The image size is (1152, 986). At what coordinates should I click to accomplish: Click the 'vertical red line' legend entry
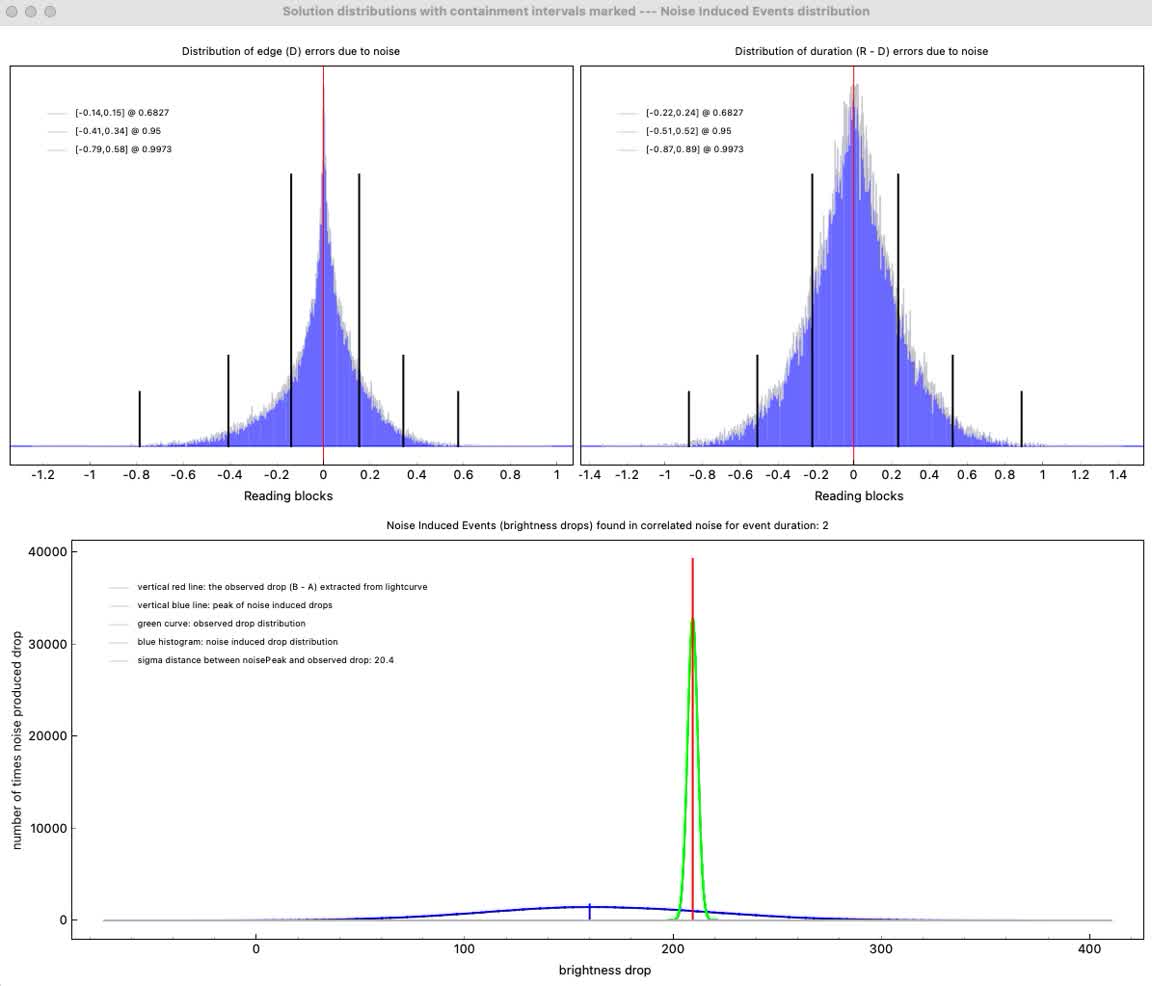point(282,587)
